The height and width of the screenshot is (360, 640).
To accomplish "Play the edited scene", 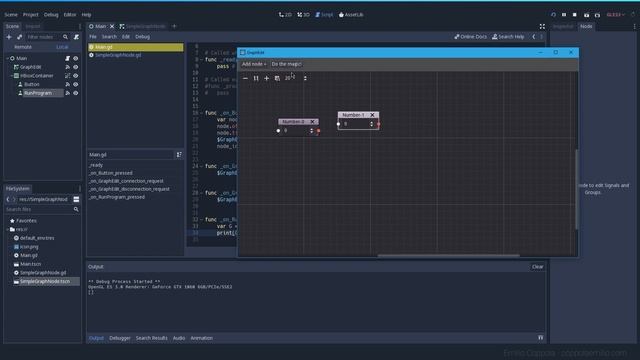I will pos(586,15).
